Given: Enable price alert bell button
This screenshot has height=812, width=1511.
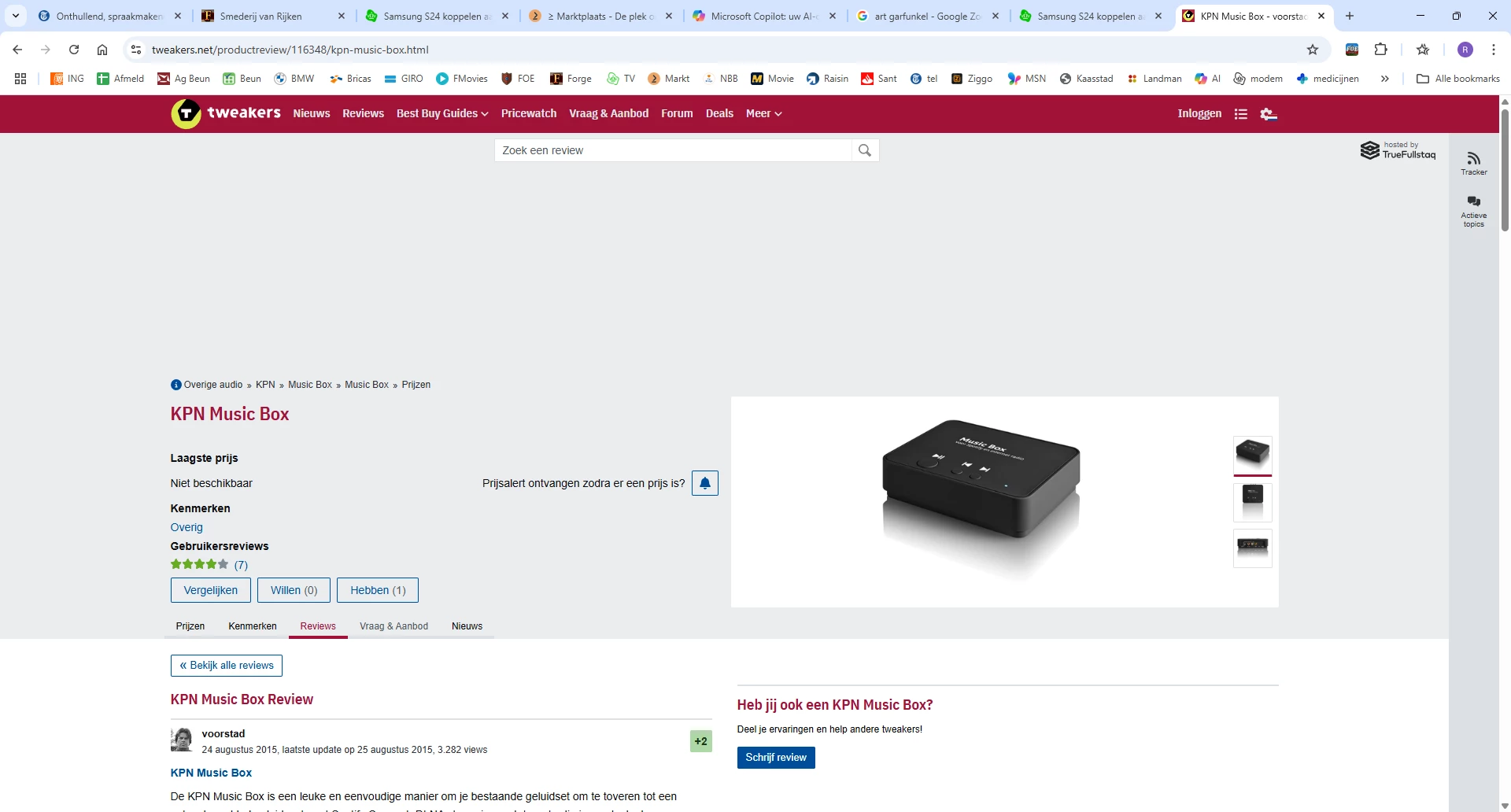Looking at the screenshot, I should pyautogui.click(x=705, y=483).
